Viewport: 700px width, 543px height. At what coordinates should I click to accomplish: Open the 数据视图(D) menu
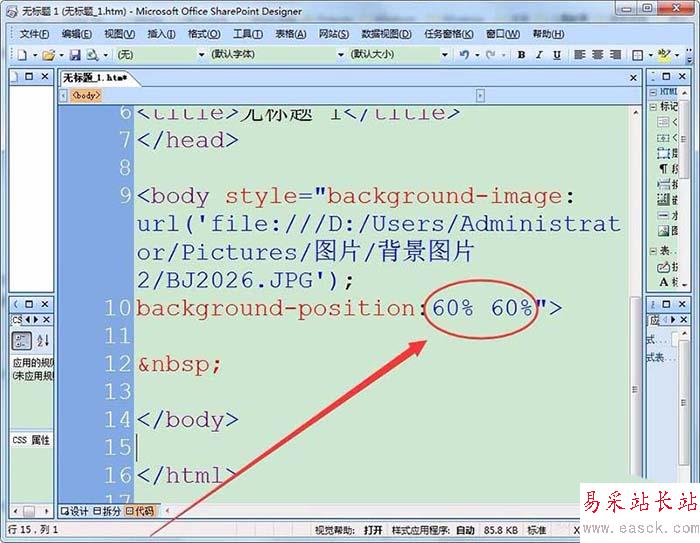tap(386, 34)
